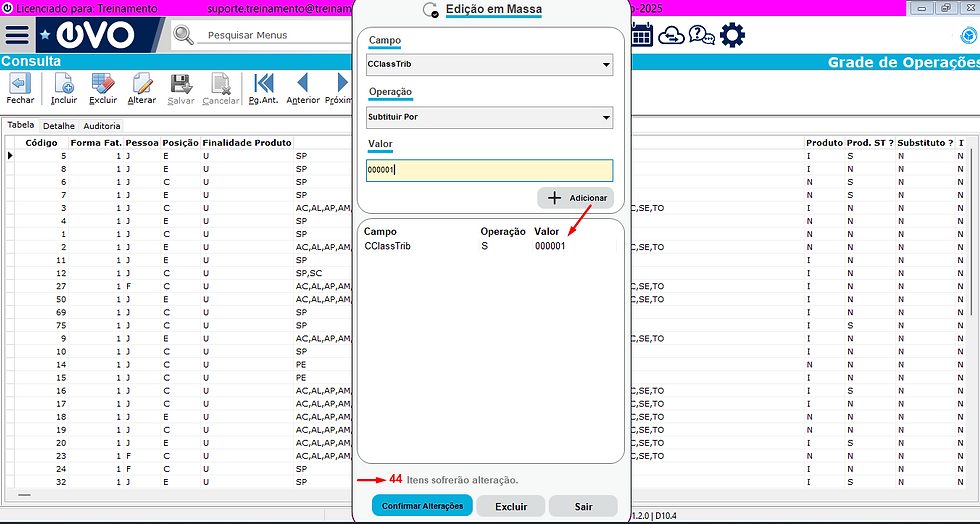Open the hamburger main menu
980x524 pixels.
click(17, 35)
